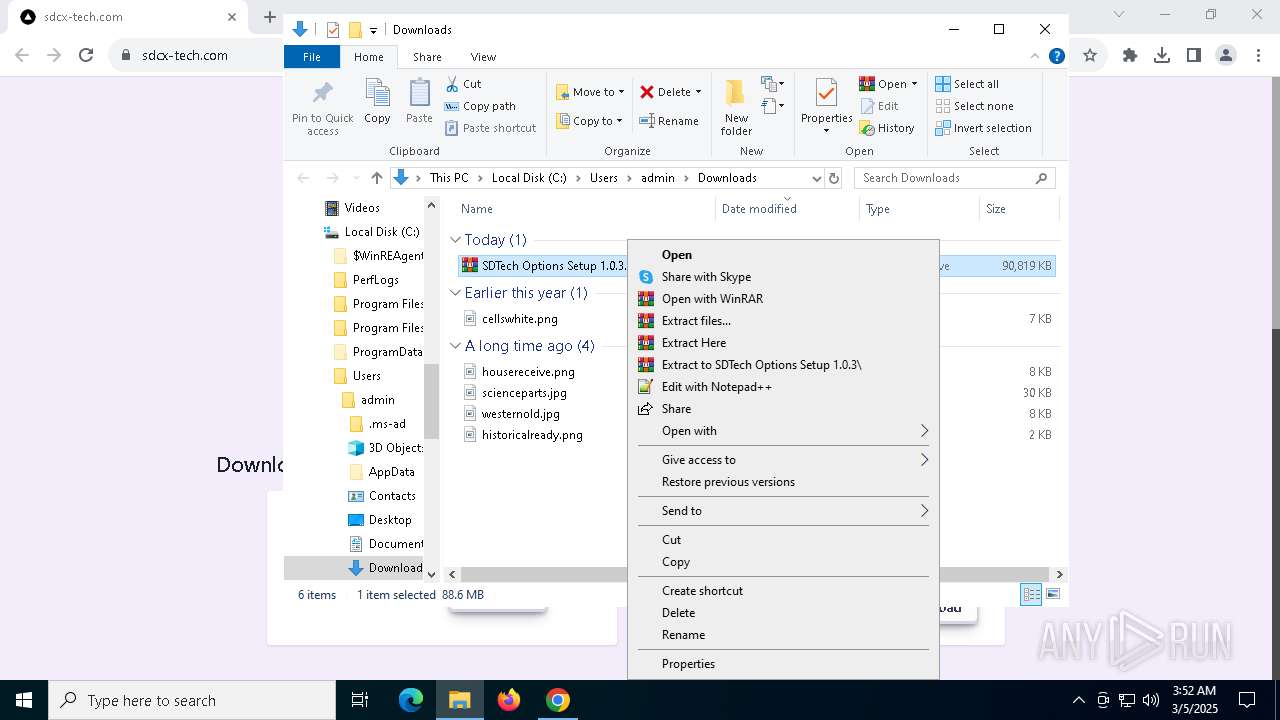Select the historicalready.png file

pos(532,435)
